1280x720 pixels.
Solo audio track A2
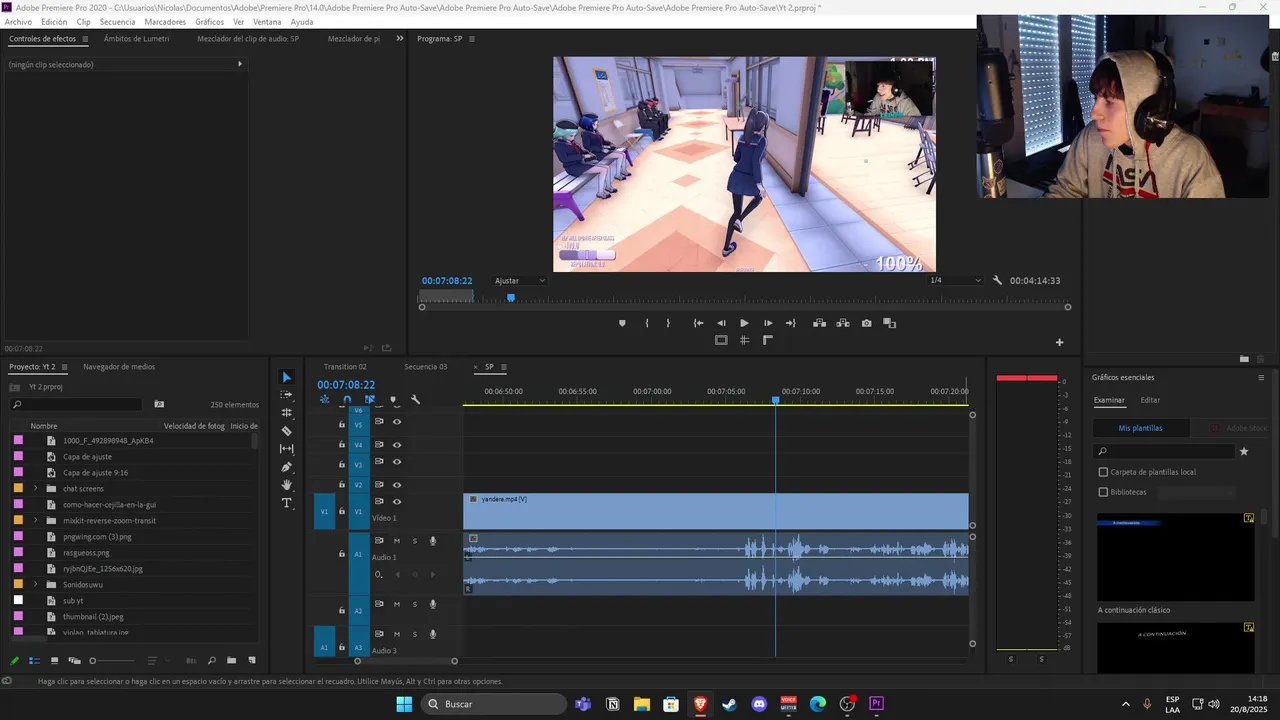click(415, 604)
